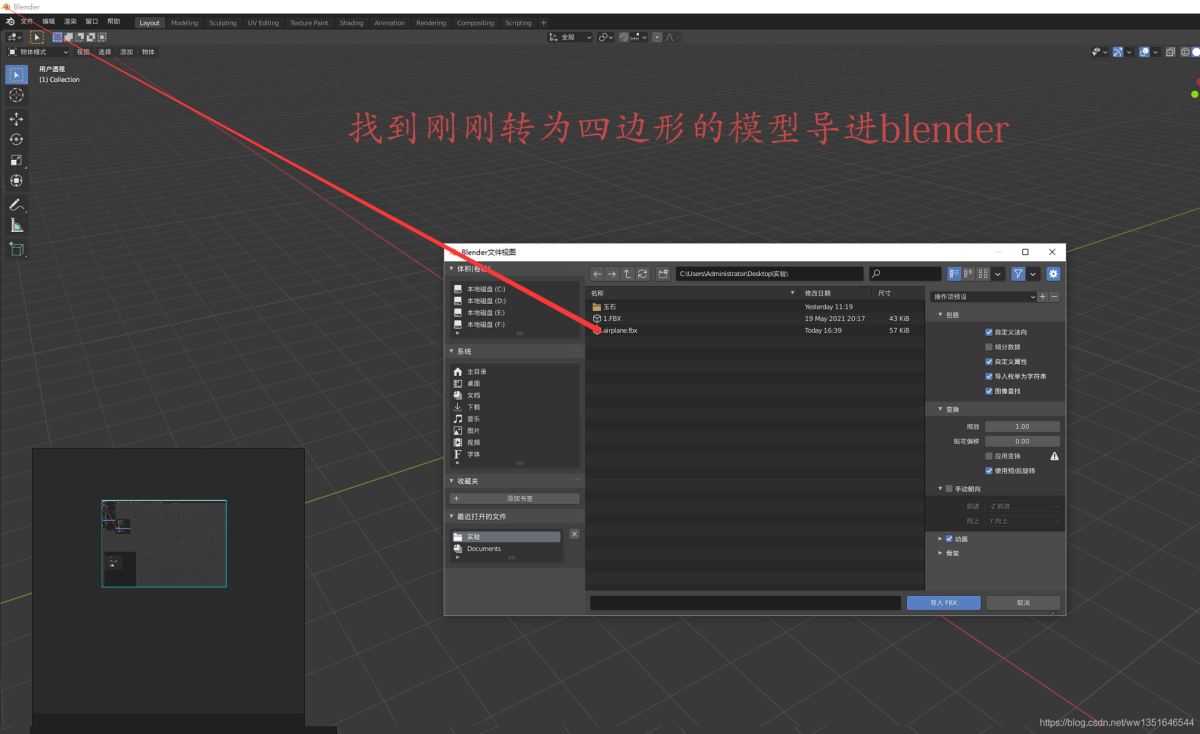Select the Select Box tool in left toolbar

(16, 74)
